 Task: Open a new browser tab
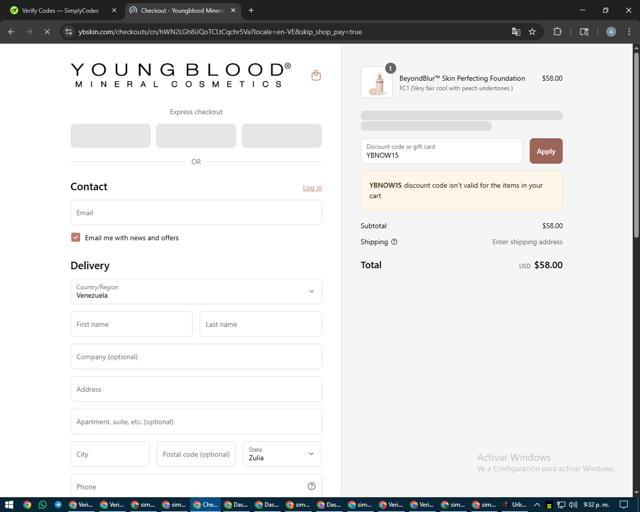tap(251, 11)
